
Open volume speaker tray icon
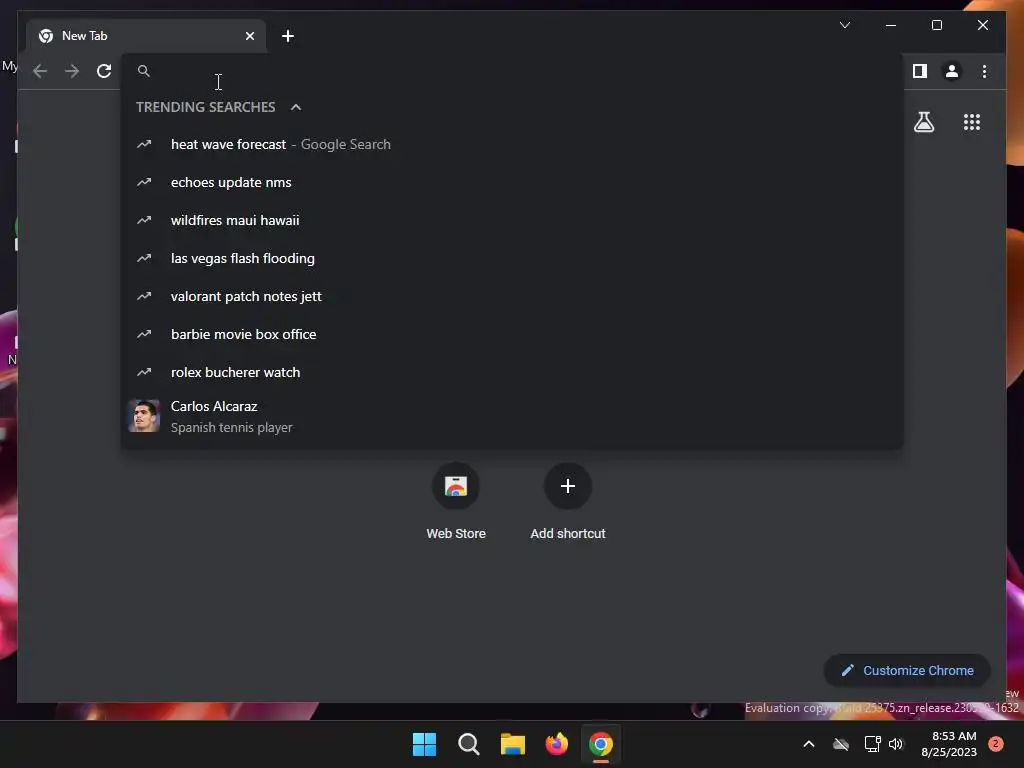tap(896, 744)
